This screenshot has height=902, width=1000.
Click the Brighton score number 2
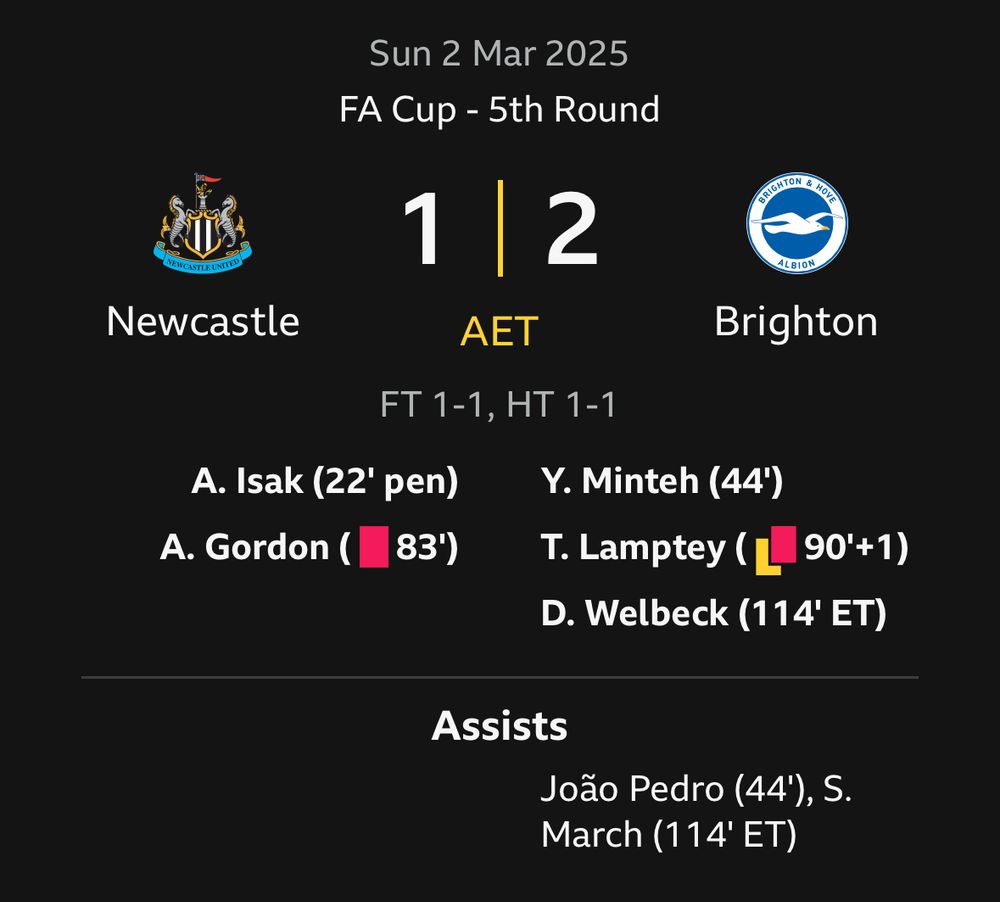click(572, 232)
